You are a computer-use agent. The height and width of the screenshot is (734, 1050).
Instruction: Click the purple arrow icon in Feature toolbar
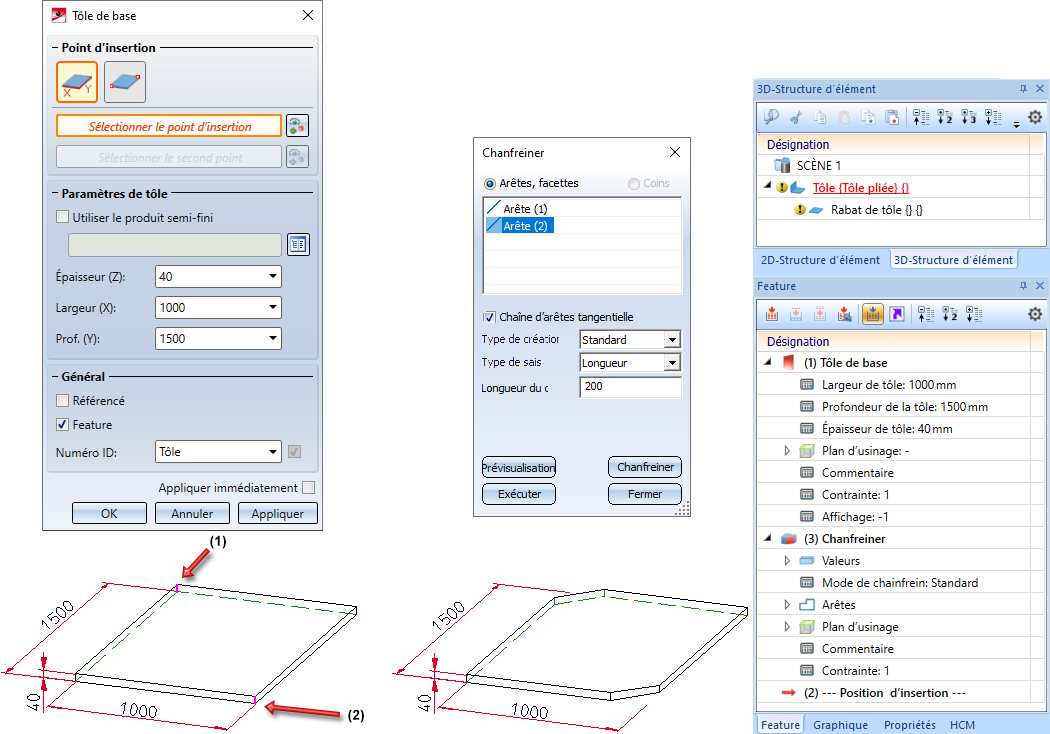[x=896, y=314]
